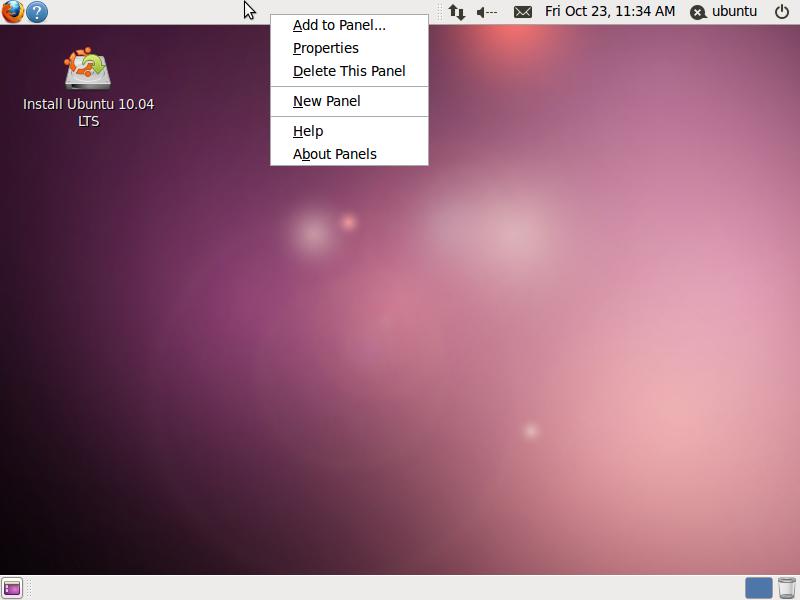Choose Delete This Panel

pos(349,71)
